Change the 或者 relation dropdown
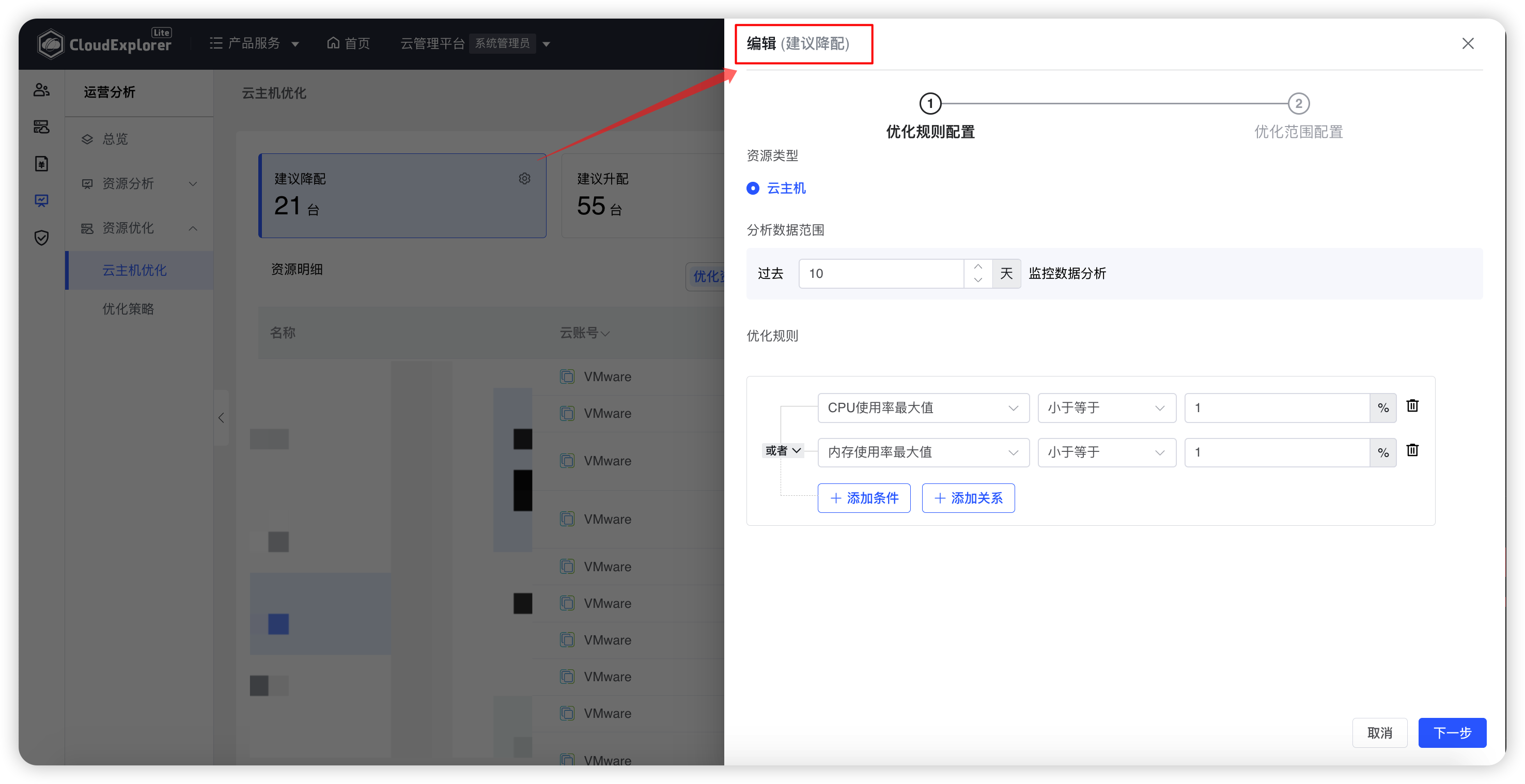This screenshot has height=784, width=1525. point(783,451)
